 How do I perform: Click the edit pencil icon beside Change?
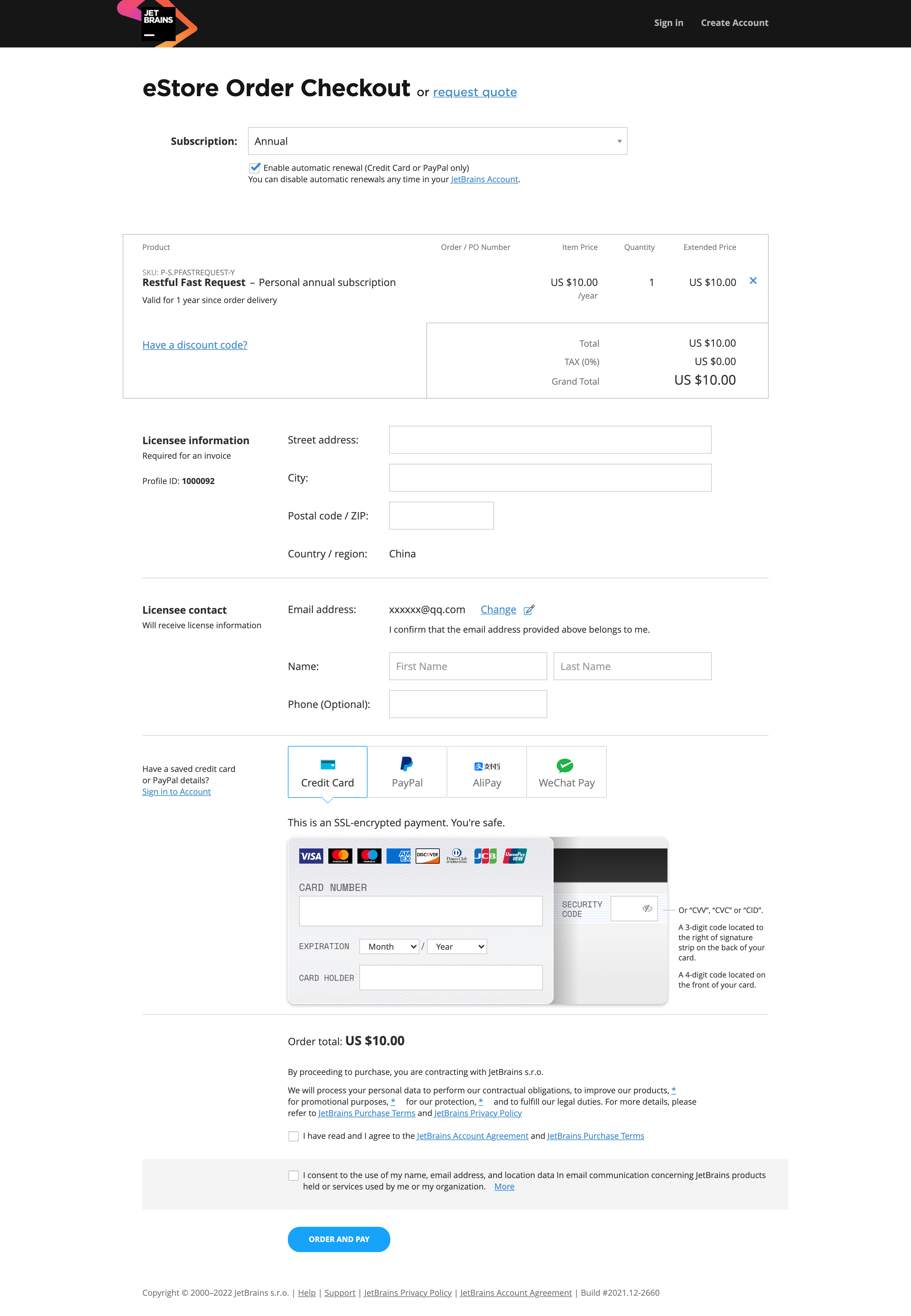[x=529, y=610]
